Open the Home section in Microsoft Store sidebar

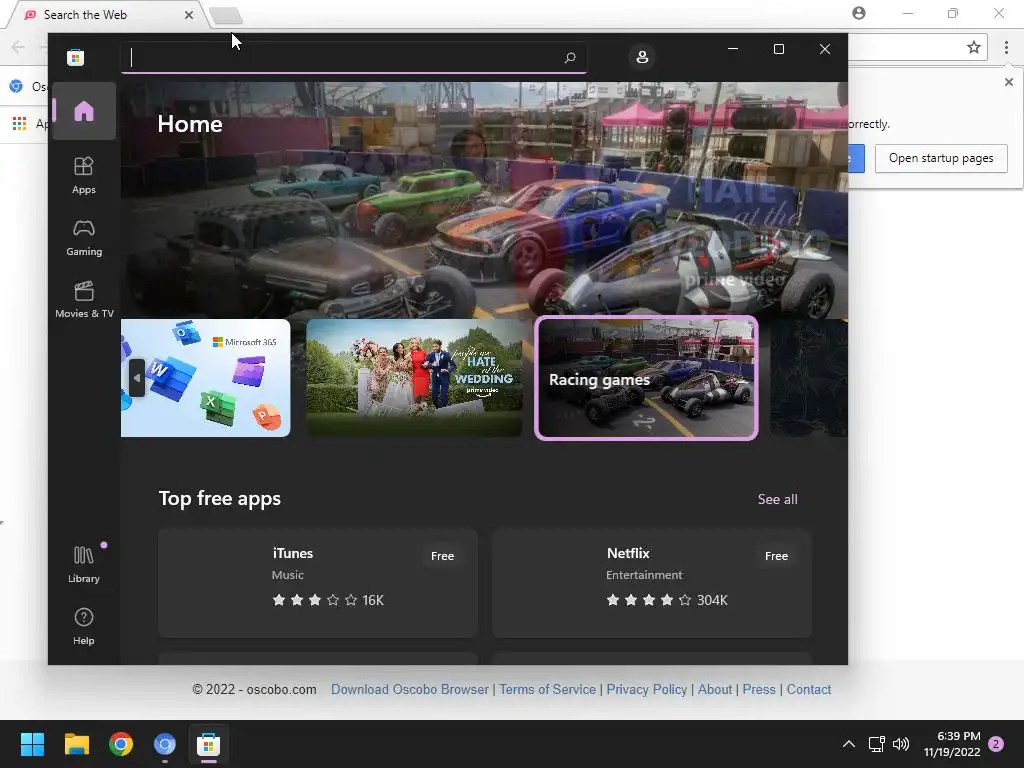click(x=84, y=111)
